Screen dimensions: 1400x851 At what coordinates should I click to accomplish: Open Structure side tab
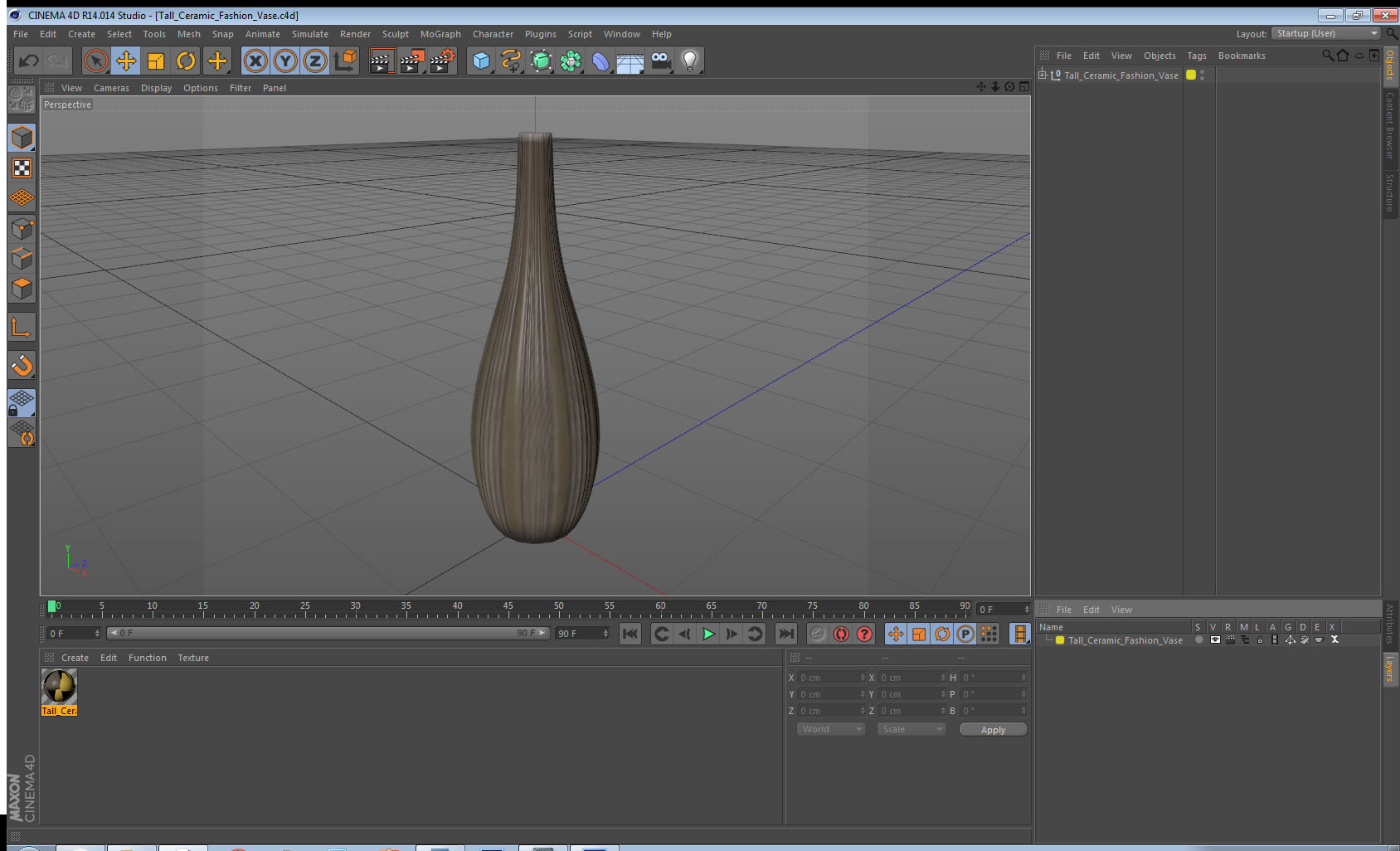pyautogui.click(x=1389, y=192)
